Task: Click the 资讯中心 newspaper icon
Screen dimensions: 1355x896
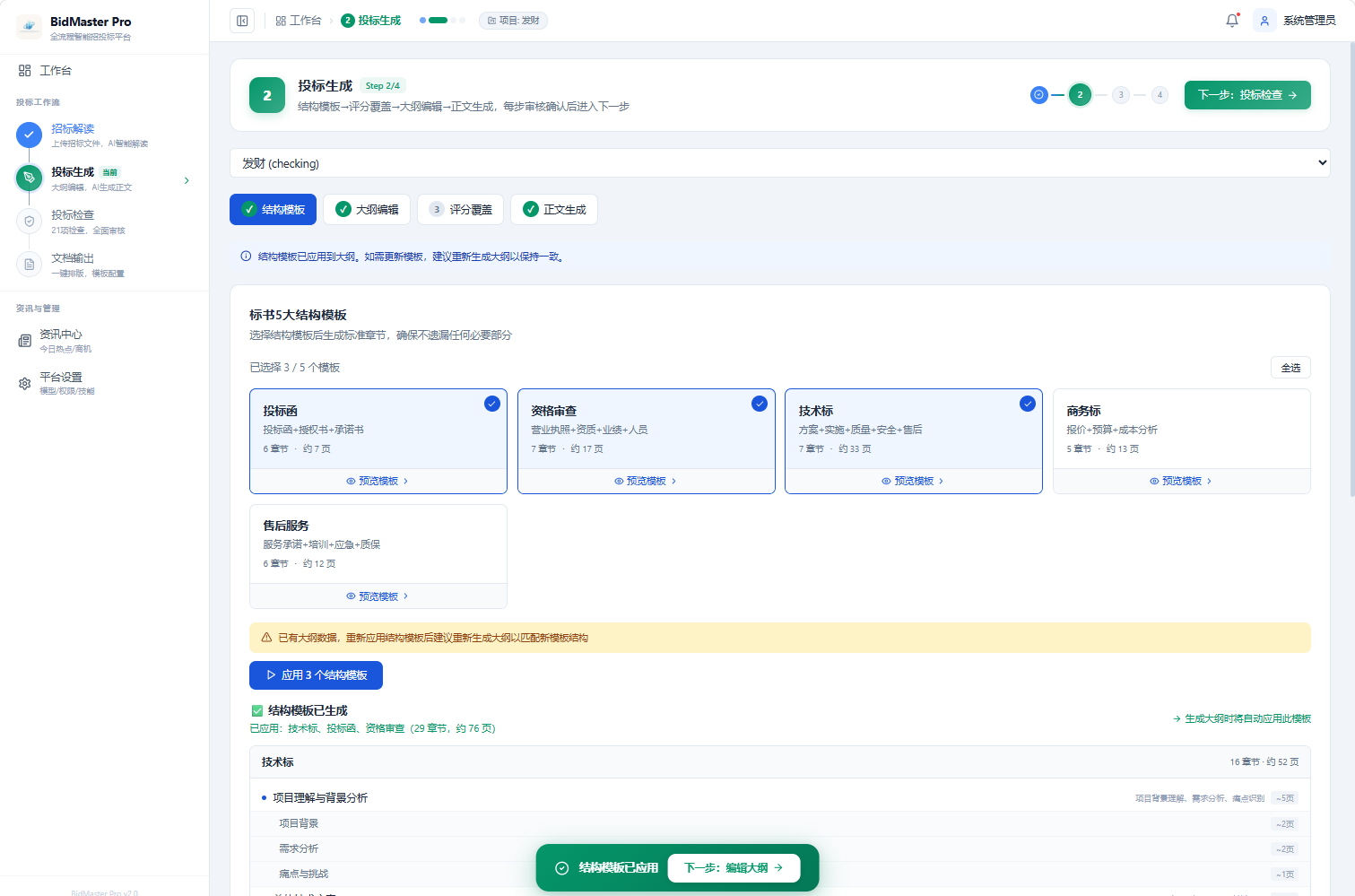Action: (x=24, y=341)
